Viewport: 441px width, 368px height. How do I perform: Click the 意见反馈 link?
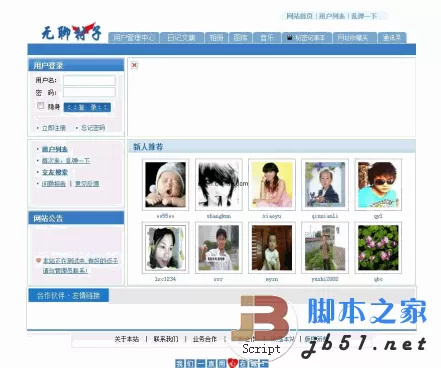click(87, 184)
